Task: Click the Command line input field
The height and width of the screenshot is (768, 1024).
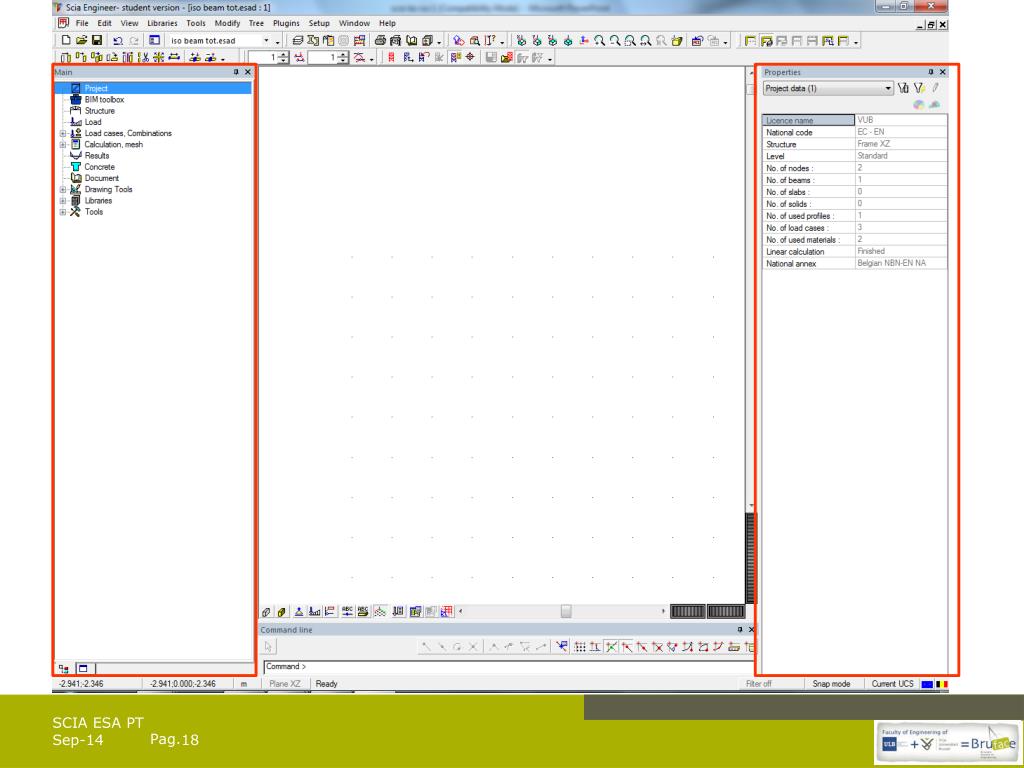Action: [509, 666]
